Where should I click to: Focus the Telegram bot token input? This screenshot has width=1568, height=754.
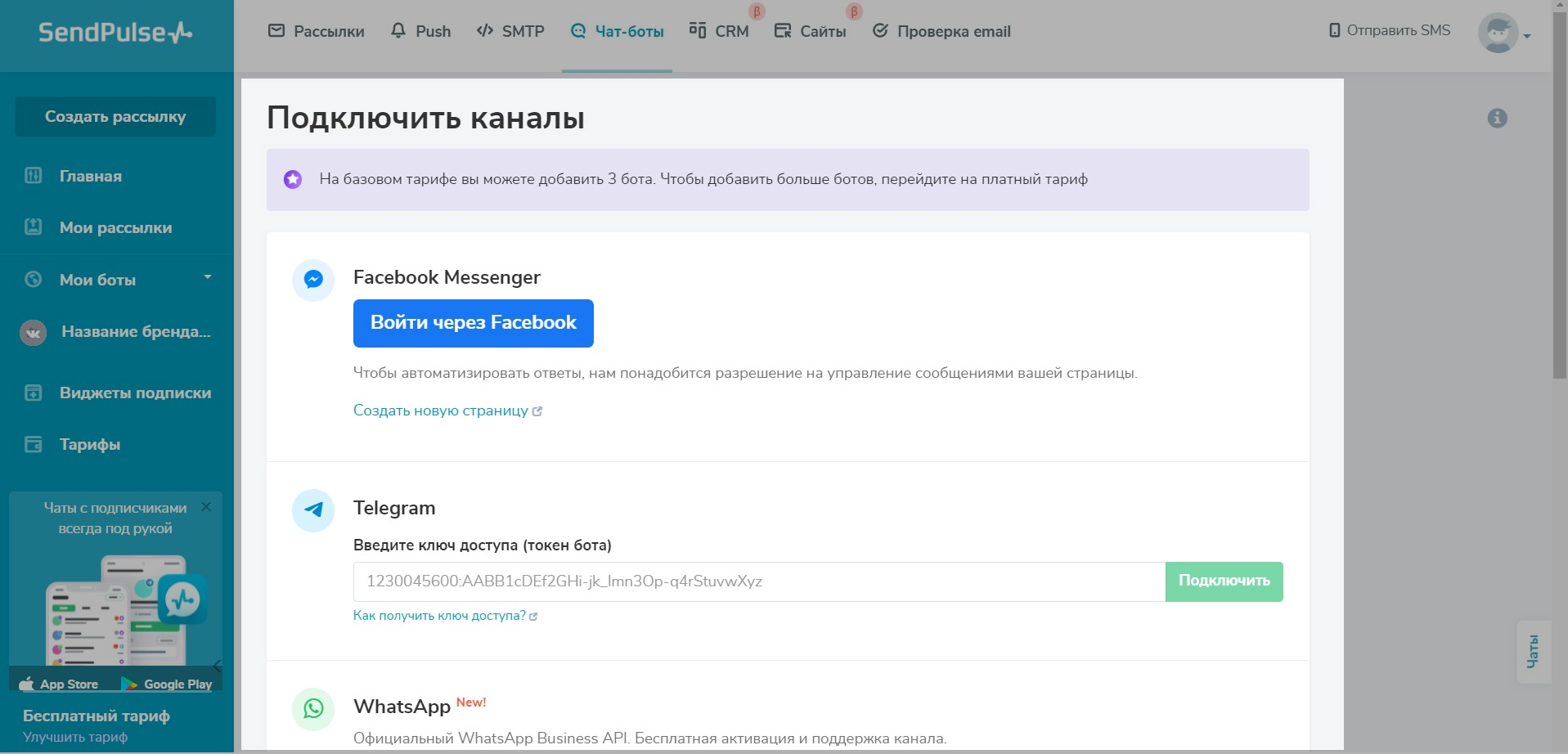[759, 581]
